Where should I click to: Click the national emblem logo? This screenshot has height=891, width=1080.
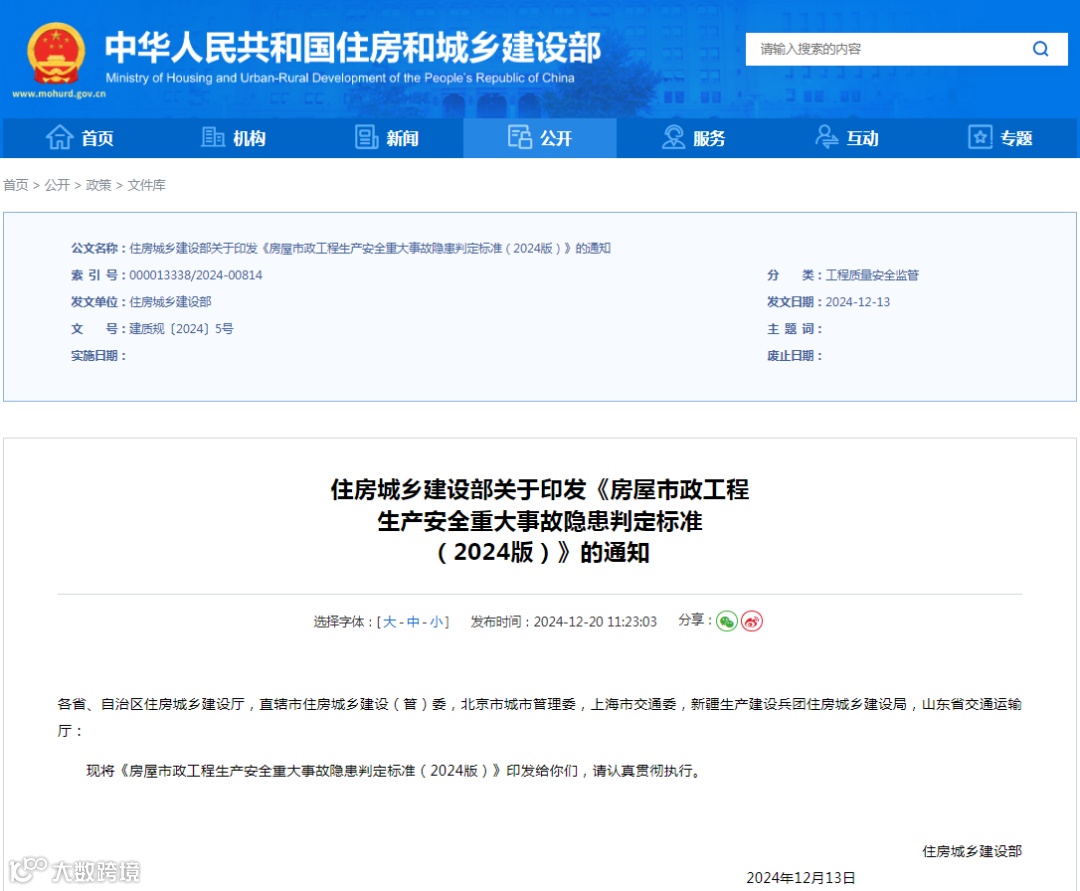coord(56,54)
